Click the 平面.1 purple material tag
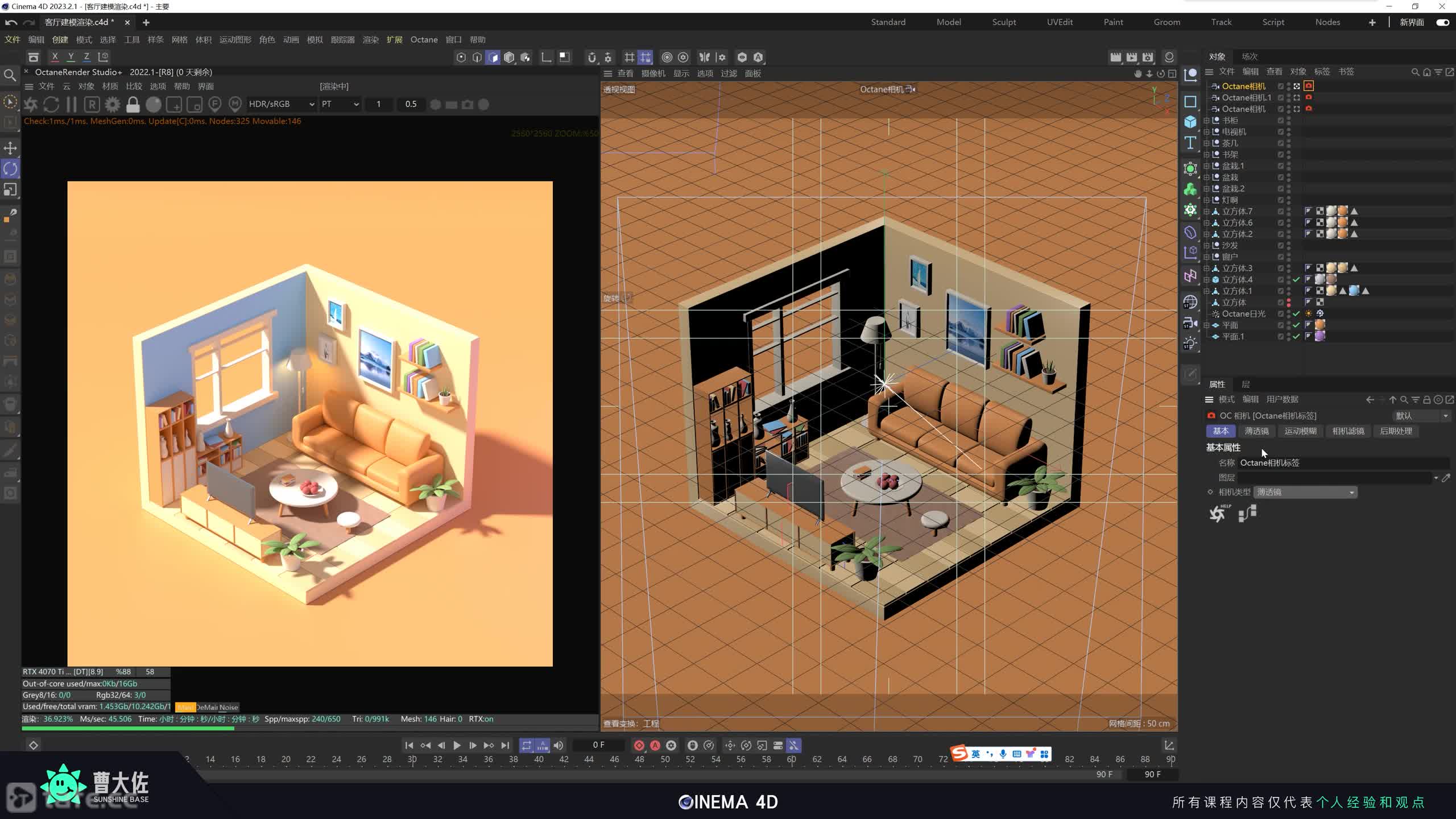The height and width of the screenshot is (819, 1456). (1320, 337)
